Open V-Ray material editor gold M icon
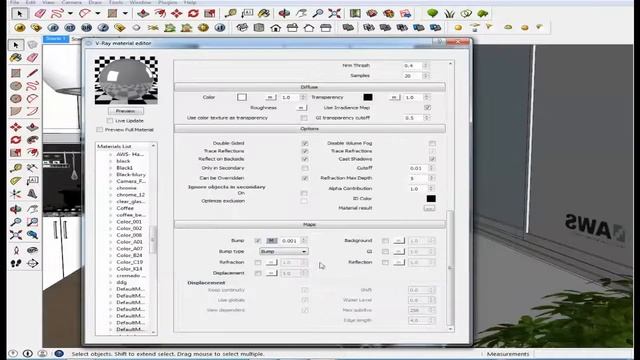 coord(20,28)
